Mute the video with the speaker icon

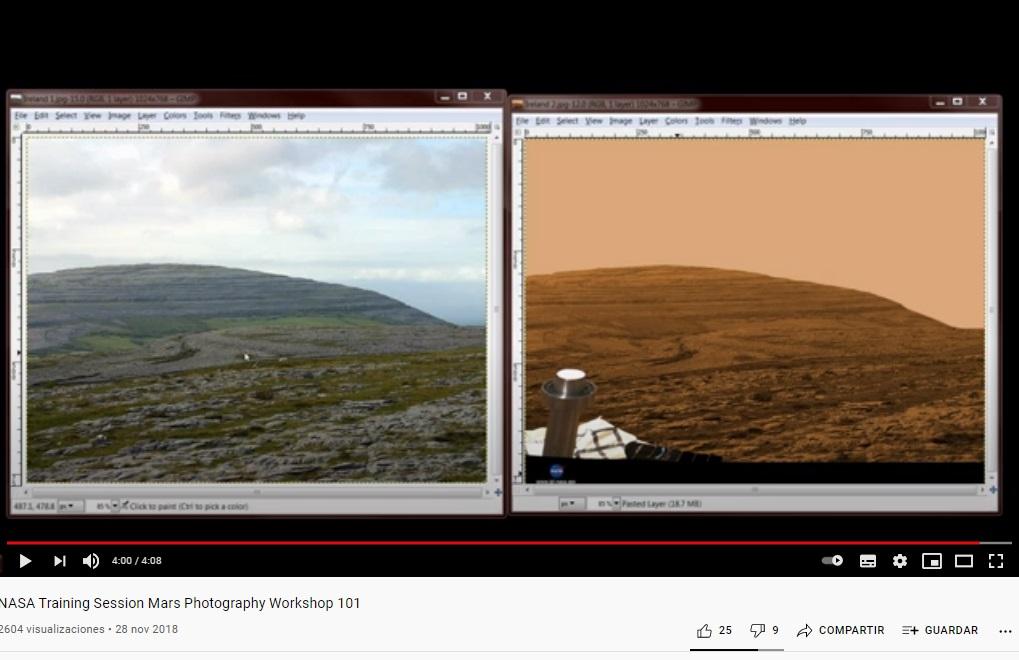91,561
